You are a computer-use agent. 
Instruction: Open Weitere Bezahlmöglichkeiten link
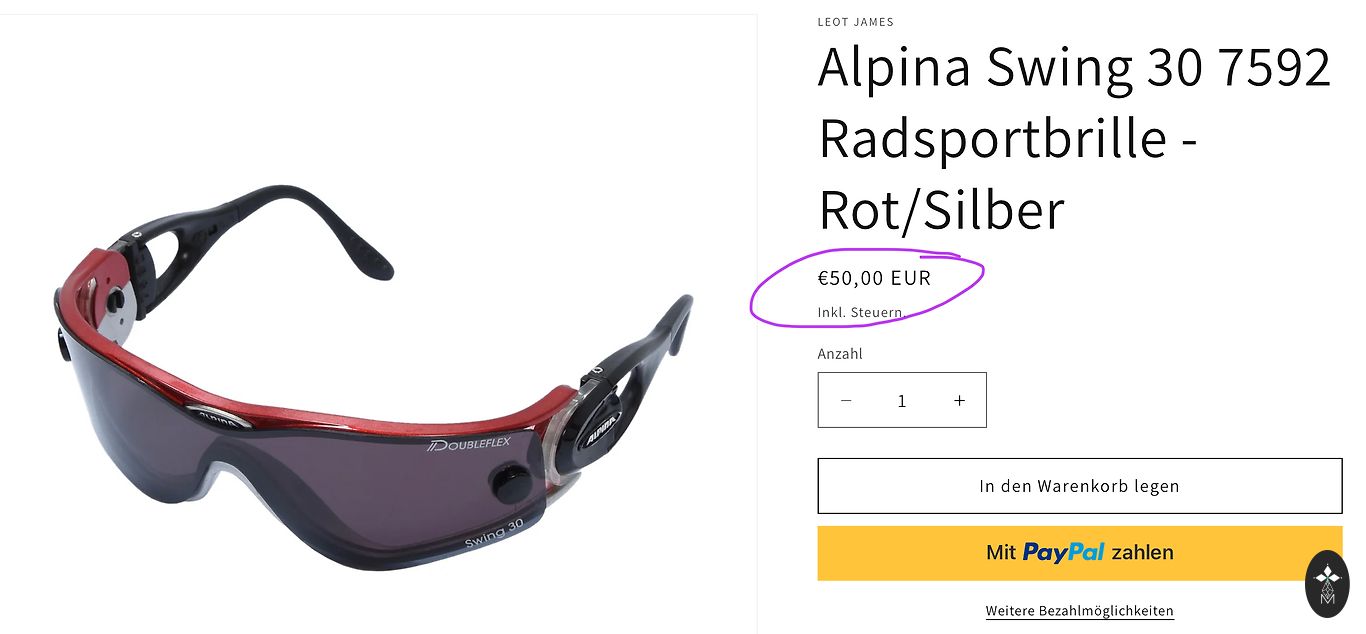pyautogui.click(x=1080, y=610)
